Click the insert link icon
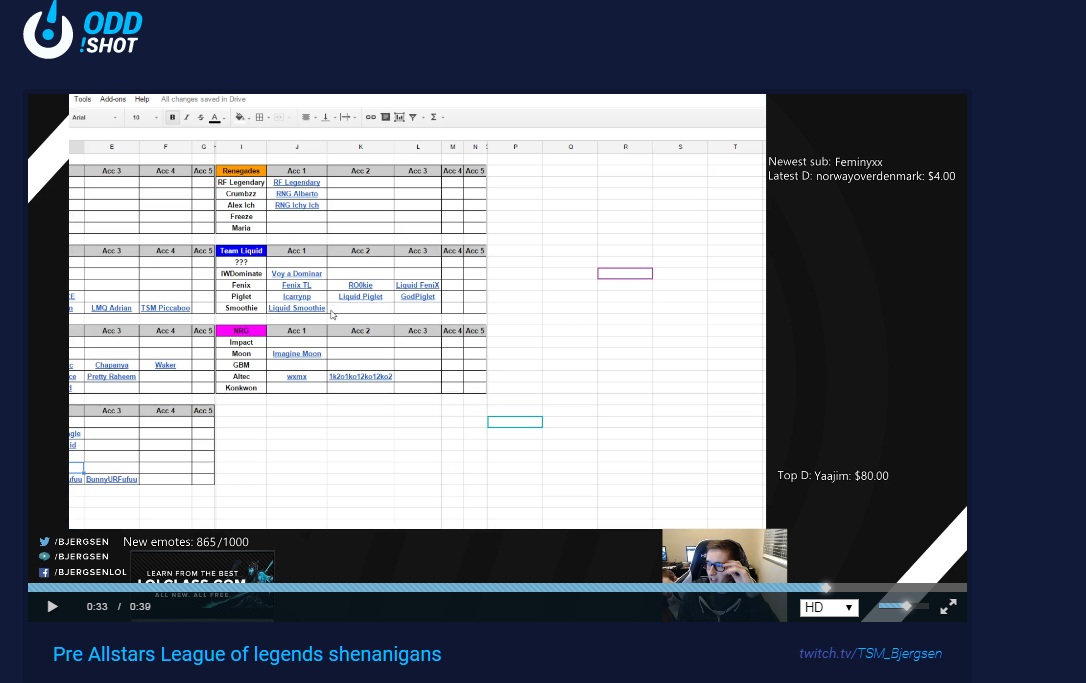This screenshot has height=683, width=1086. click(371, 118)
